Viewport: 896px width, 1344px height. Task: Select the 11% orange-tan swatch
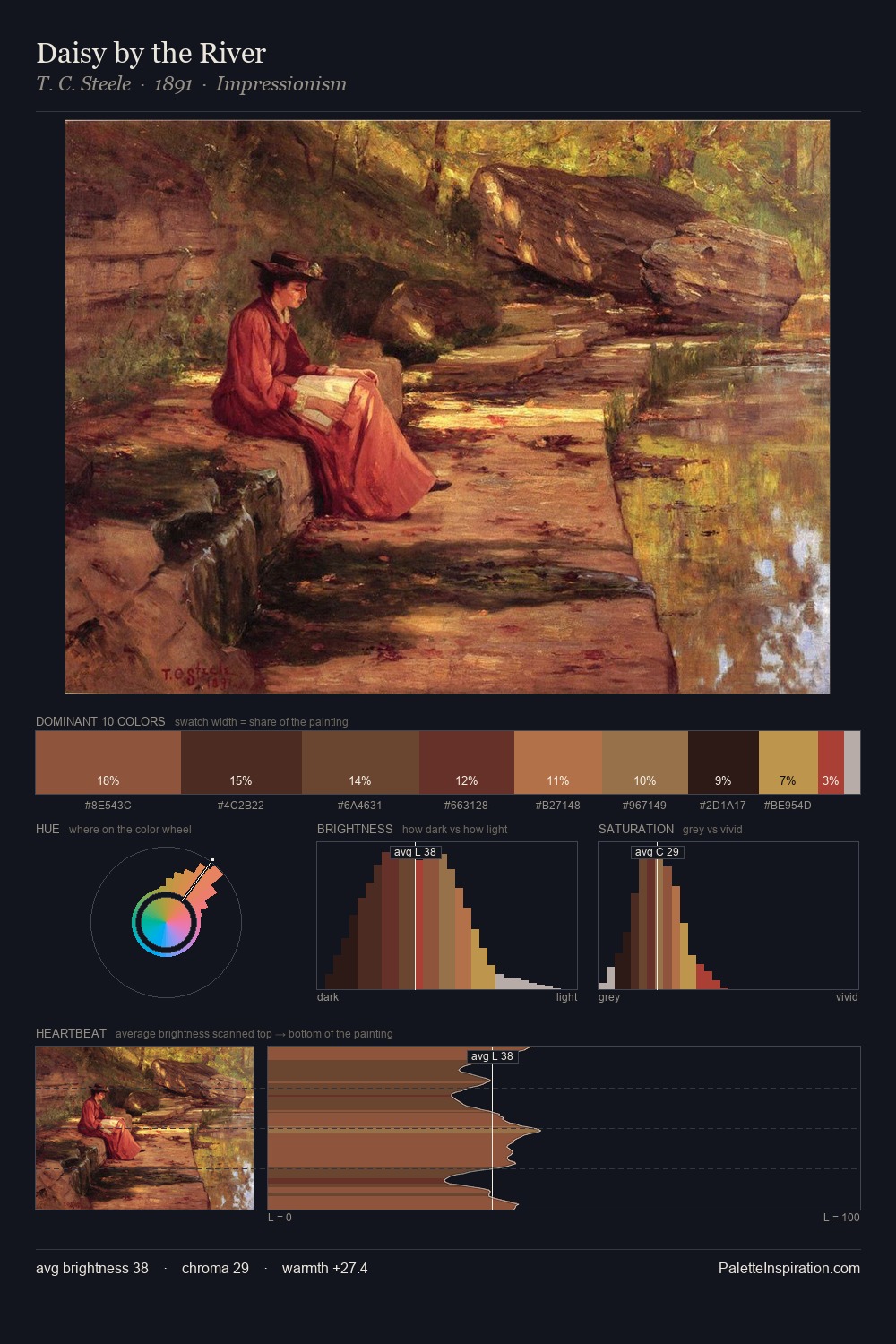pos(558,762)
